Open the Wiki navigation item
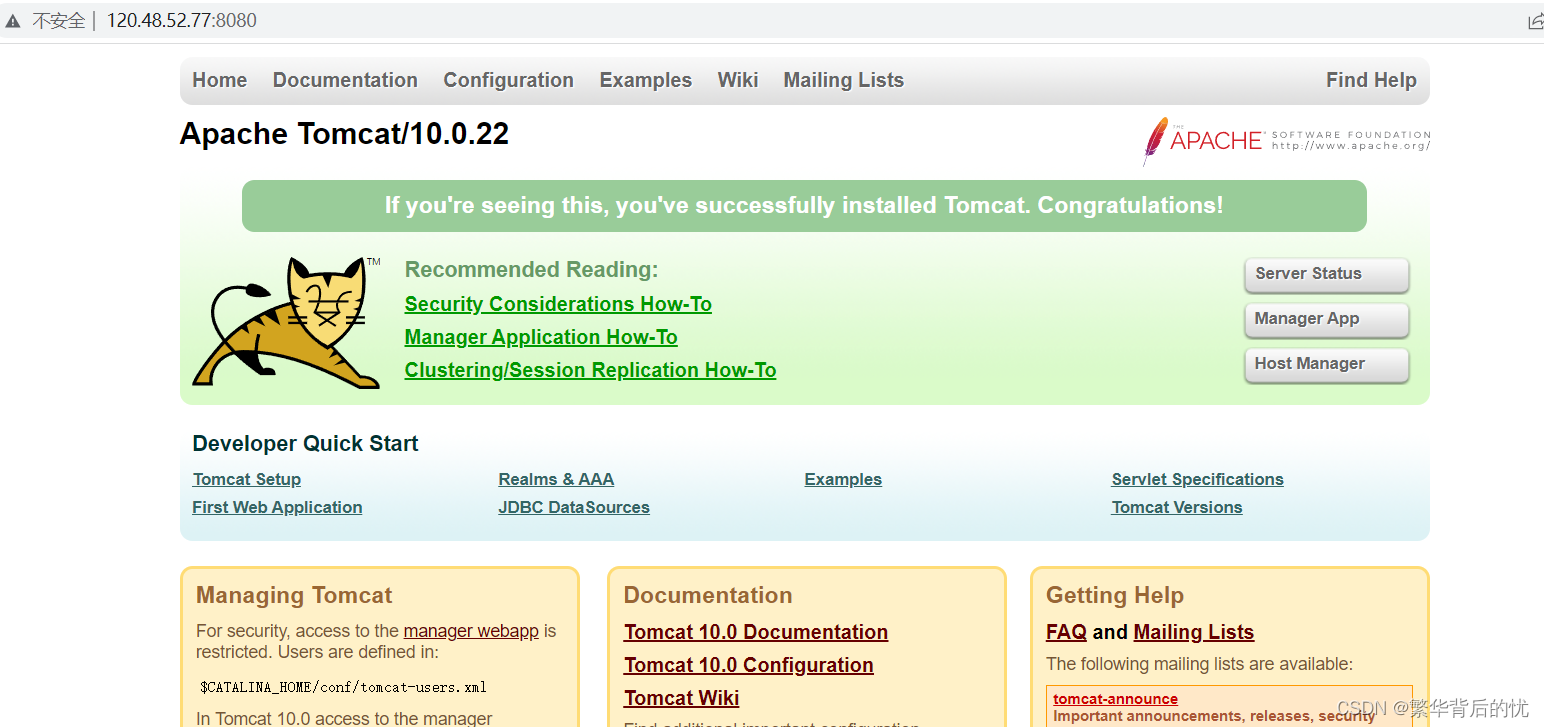Image resolution: width=1544 pixels, height=727 pixels. 738,80
